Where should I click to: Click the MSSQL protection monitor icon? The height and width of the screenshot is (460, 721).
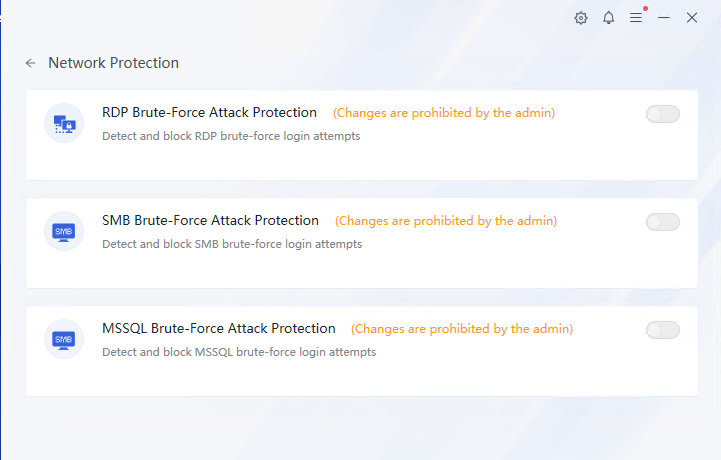(64, 340)
